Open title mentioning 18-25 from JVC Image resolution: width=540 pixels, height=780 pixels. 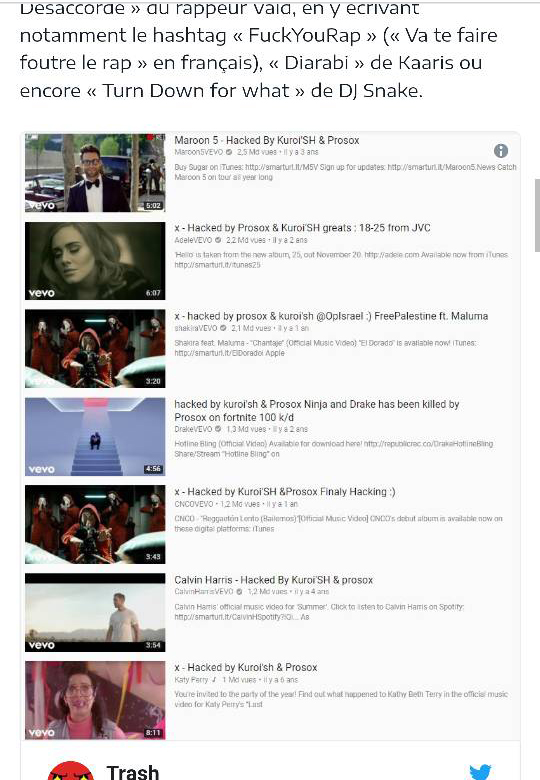coord(302,228)
